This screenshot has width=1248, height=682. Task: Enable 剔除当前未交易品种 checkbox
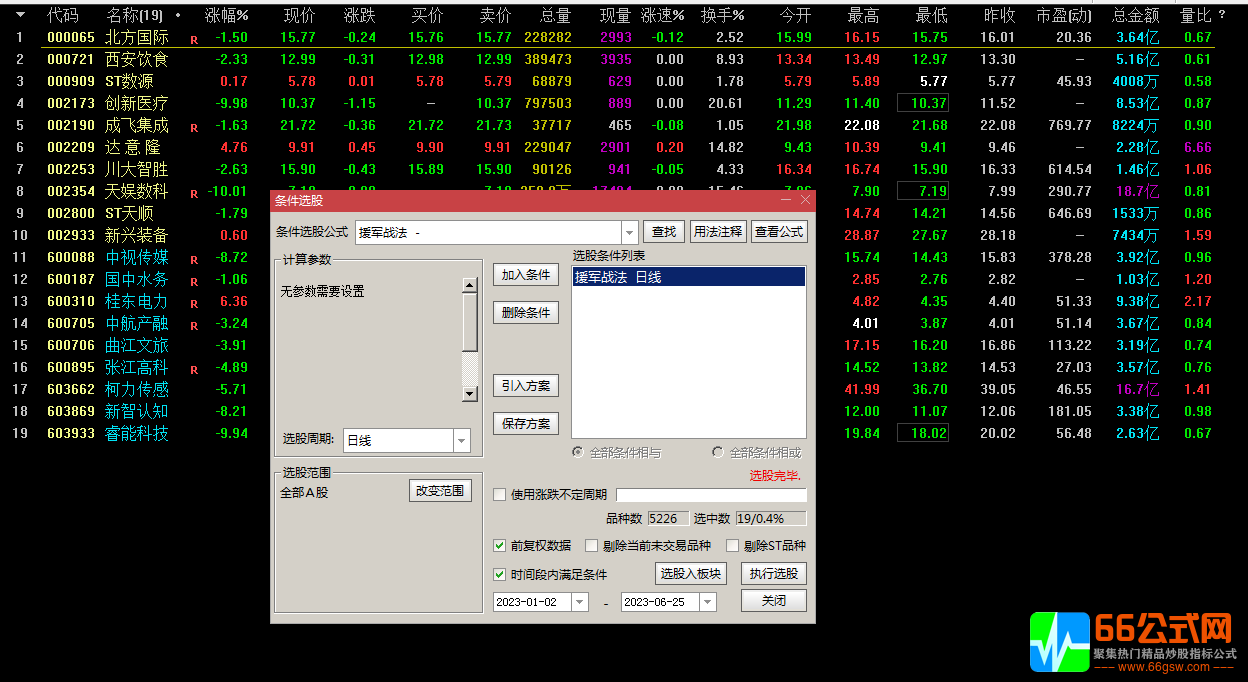(x=592, y=546)
